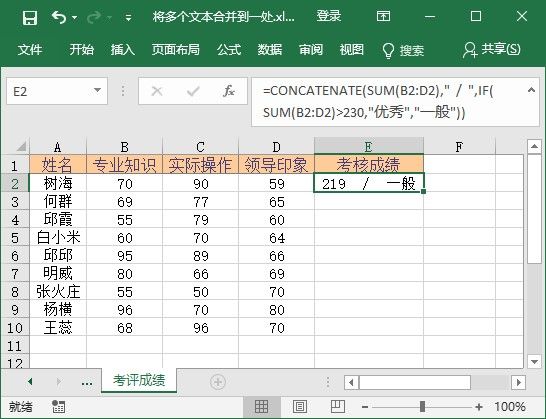Viewport: 546px width, 419px height.
Task: Open the Undo history dropdown arrow
Action: click(75, 17)
